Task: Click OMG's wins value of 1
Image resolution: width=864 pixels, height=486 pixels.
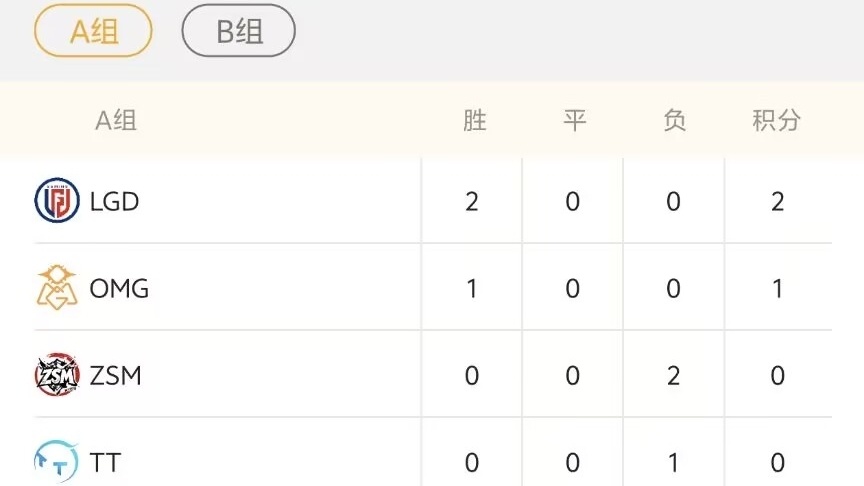Action: 472,289
